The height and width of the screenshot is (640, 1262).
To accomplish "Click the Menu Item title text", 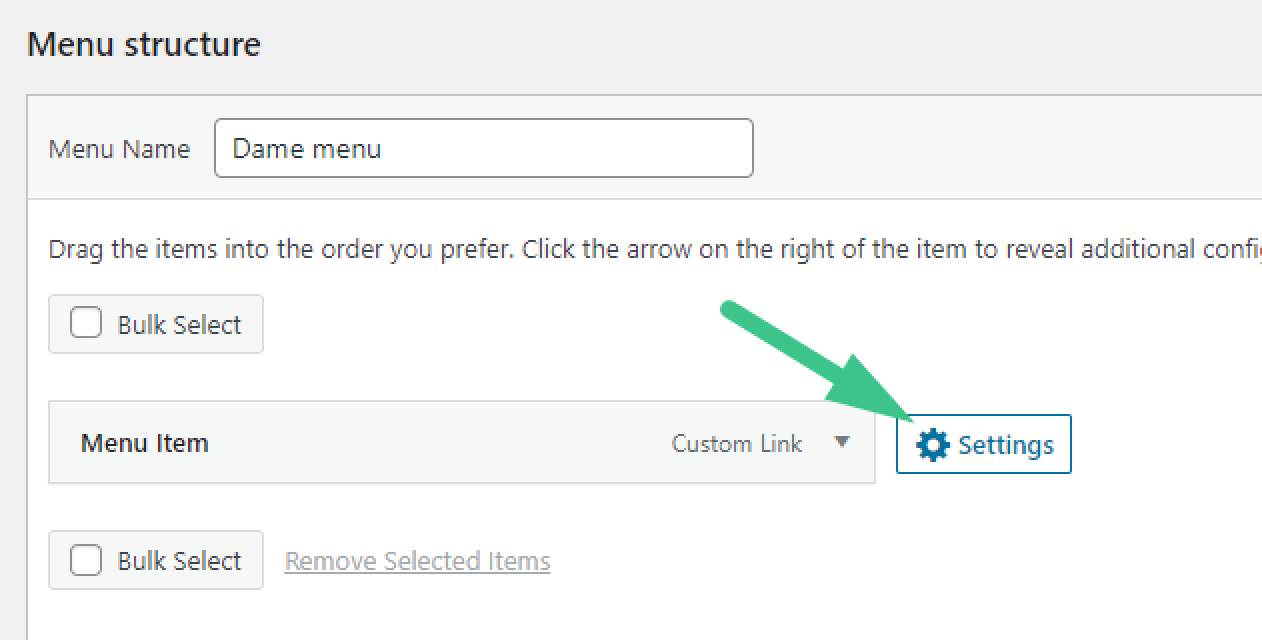I will point(145,443).
